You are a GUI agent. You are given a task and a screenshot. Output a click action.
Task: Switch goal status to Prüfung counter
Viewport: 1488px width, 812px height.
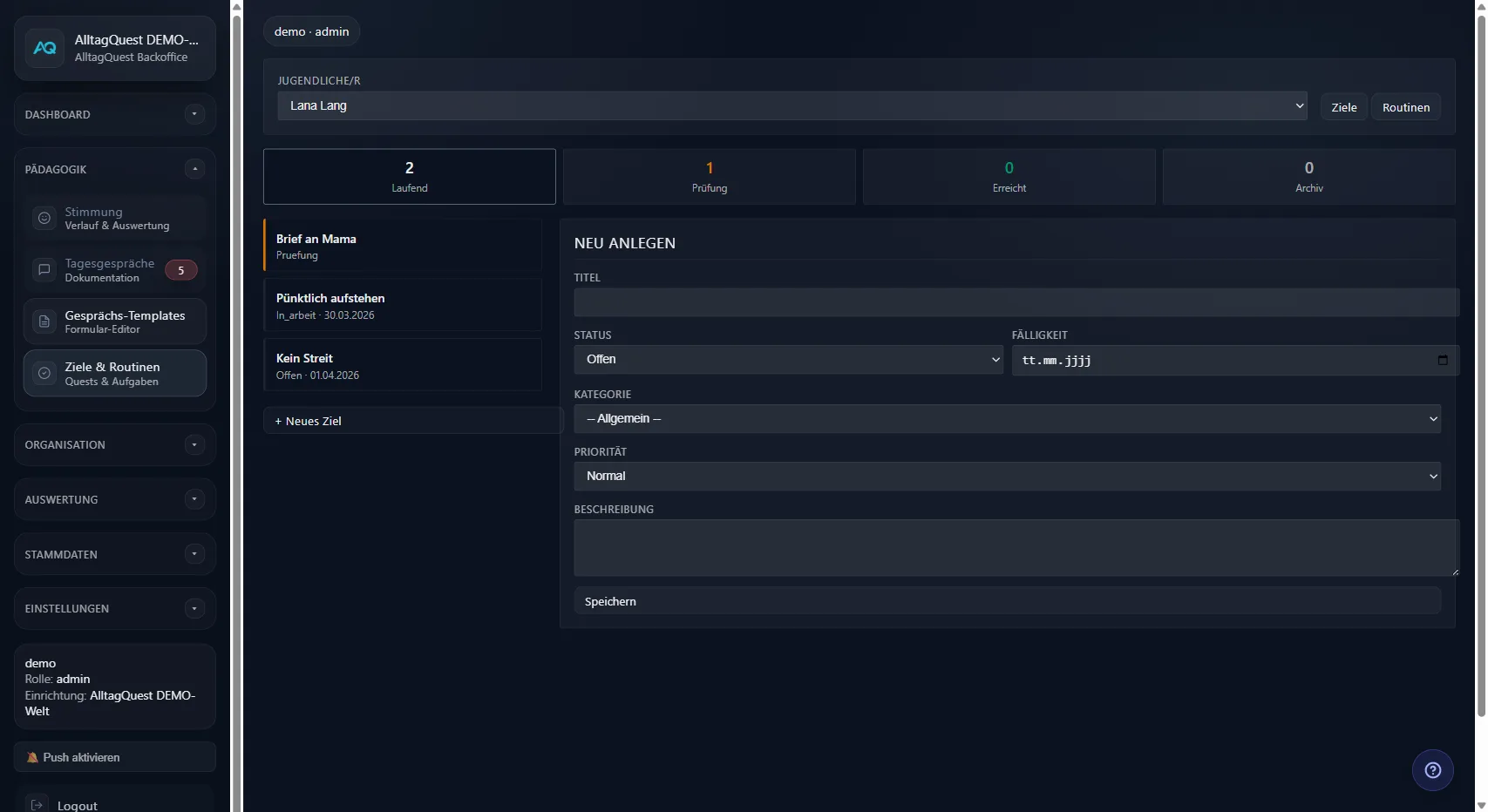pyautogui.click(x=709, y=176)
